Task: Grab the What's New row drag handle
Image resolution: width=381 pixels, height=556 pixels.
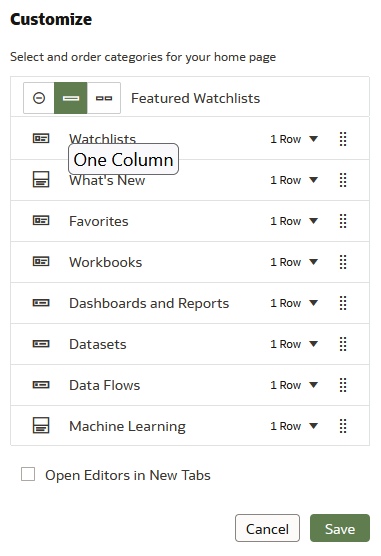Action: pos(343,180)
